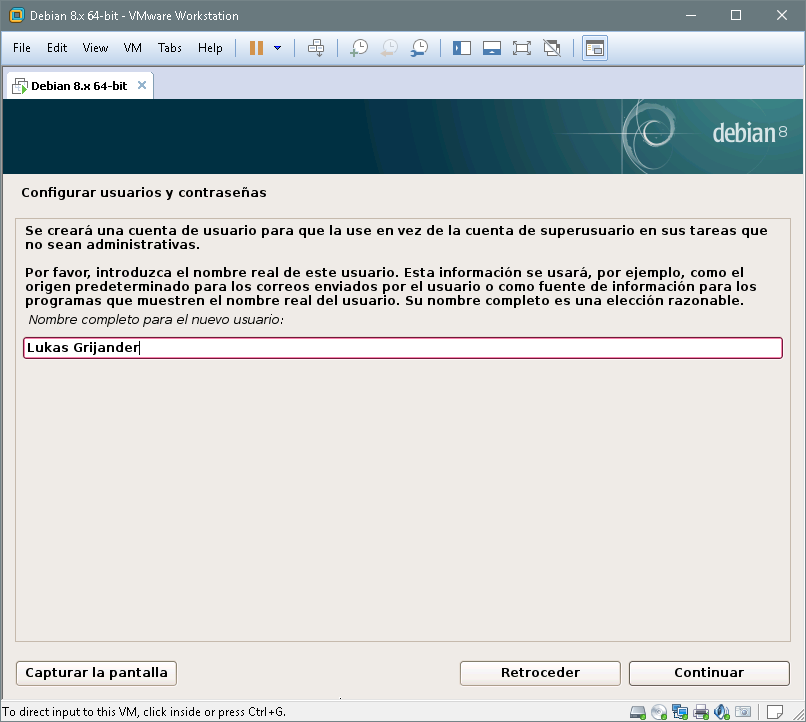Click the Send Ctrl+Alt+Del toolbar icon
Screen dimensions: 806x722
(x=316, y=48)
